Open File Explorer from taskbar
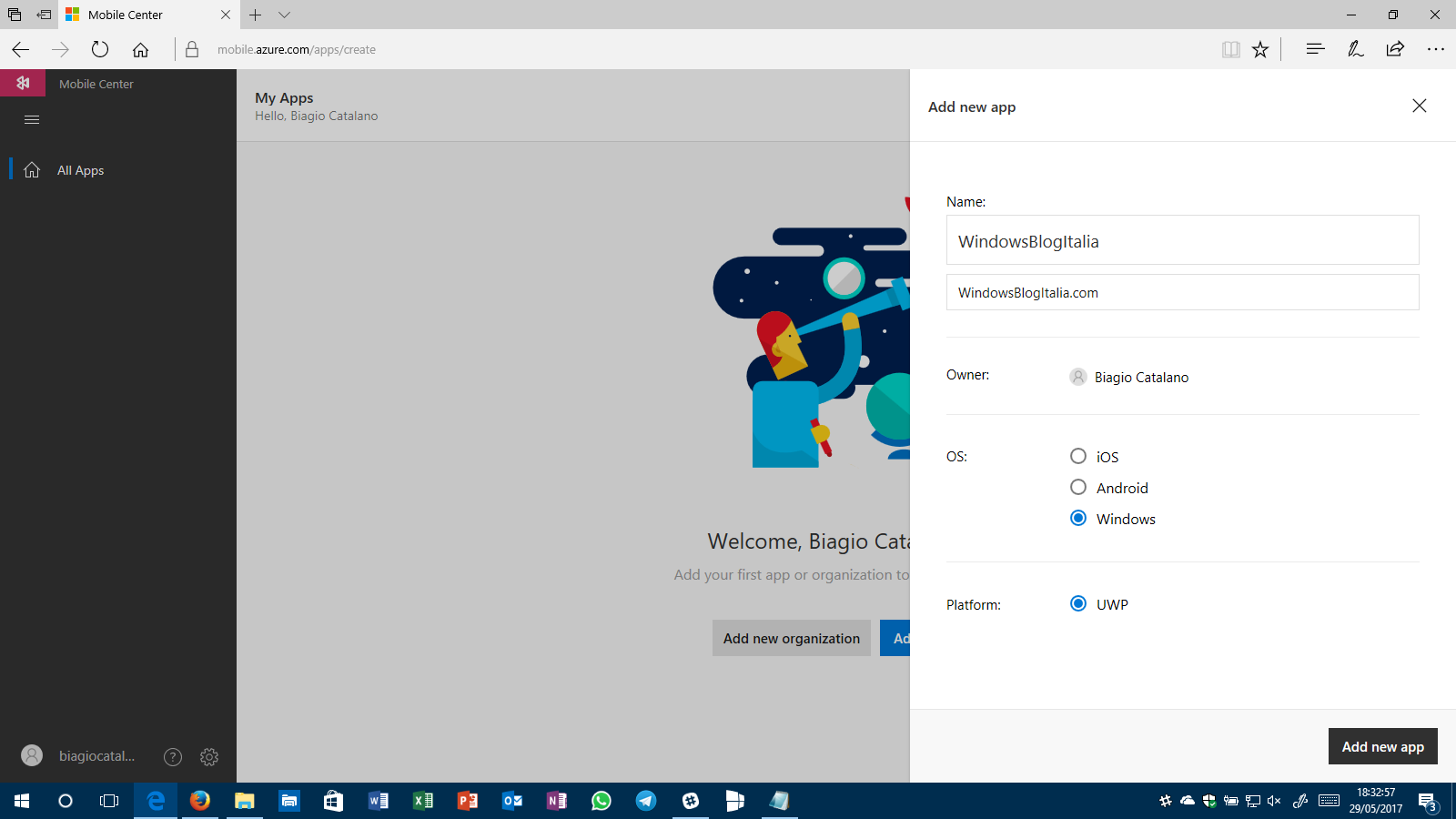This screenshot has width=1456, height=819. click(x=245, y=801)
